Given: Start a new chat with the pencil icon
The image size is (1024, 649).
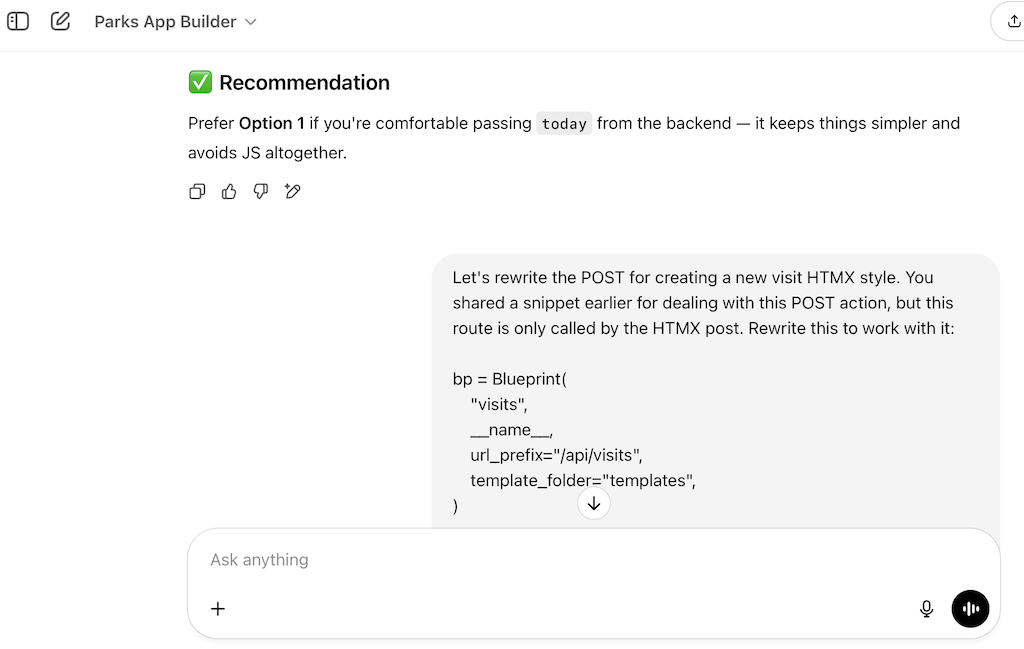Looking at the screenshot, I should pos(60,22).
